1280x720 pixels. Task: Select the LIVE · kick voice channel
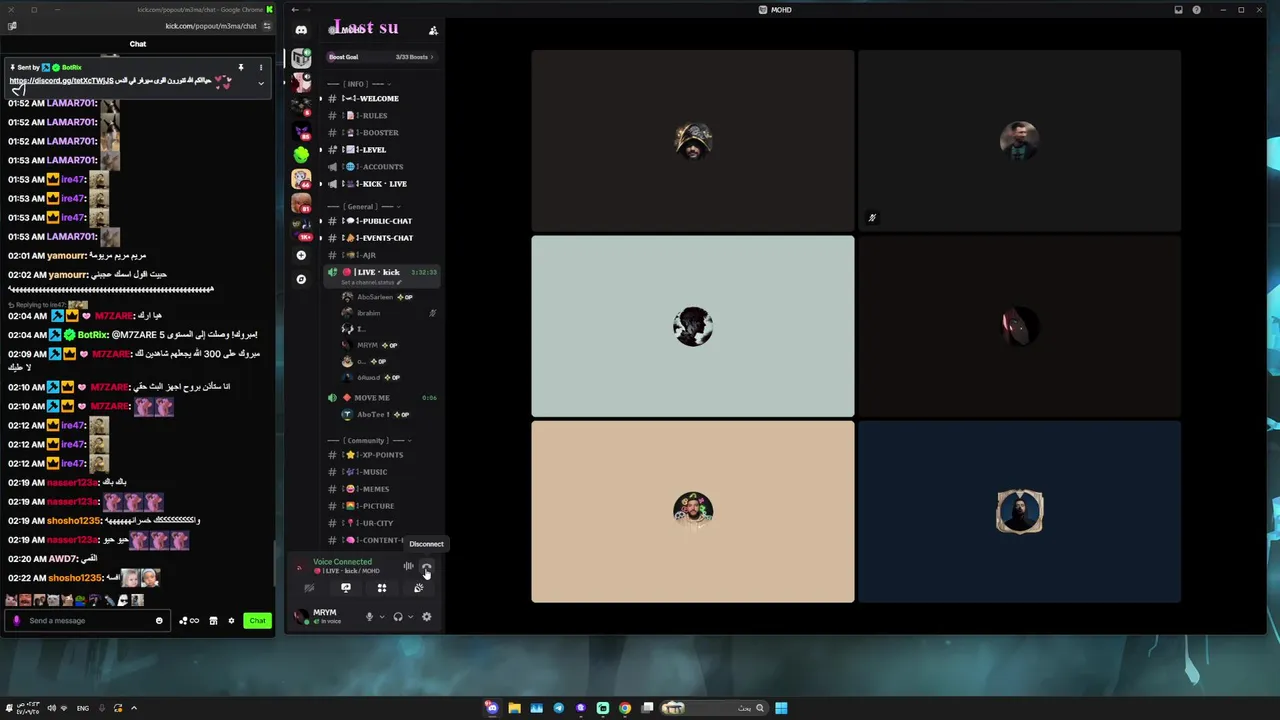pos(381,272)
